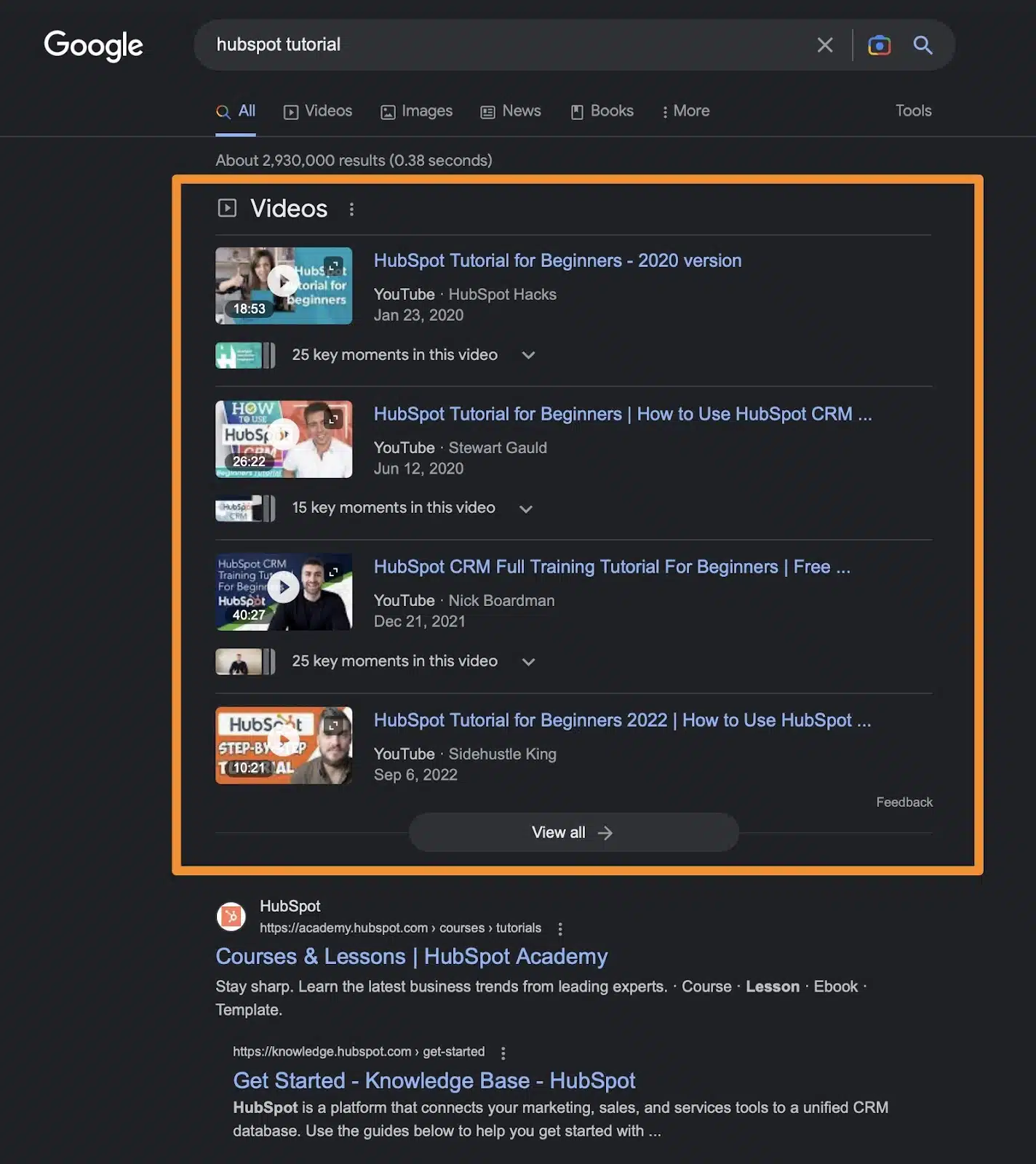Viewport: 1036px width, 1164px height.
Task: Switch to the Books tab
Action: pos(602,111)
